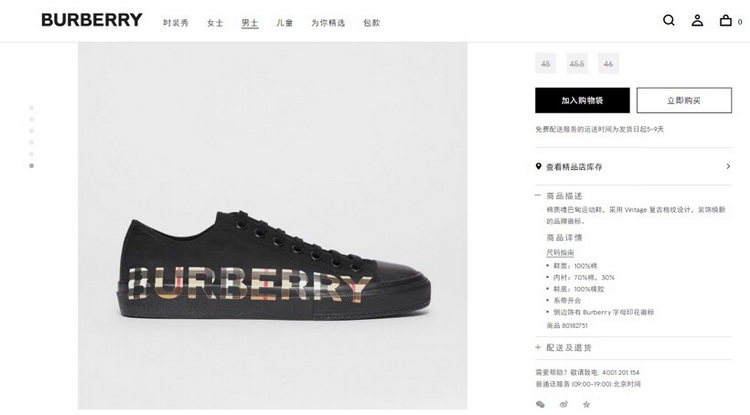Viewport: 750px width, 415px height.
Task: Click the BURBERRY logo
Action: pos(92,20)
